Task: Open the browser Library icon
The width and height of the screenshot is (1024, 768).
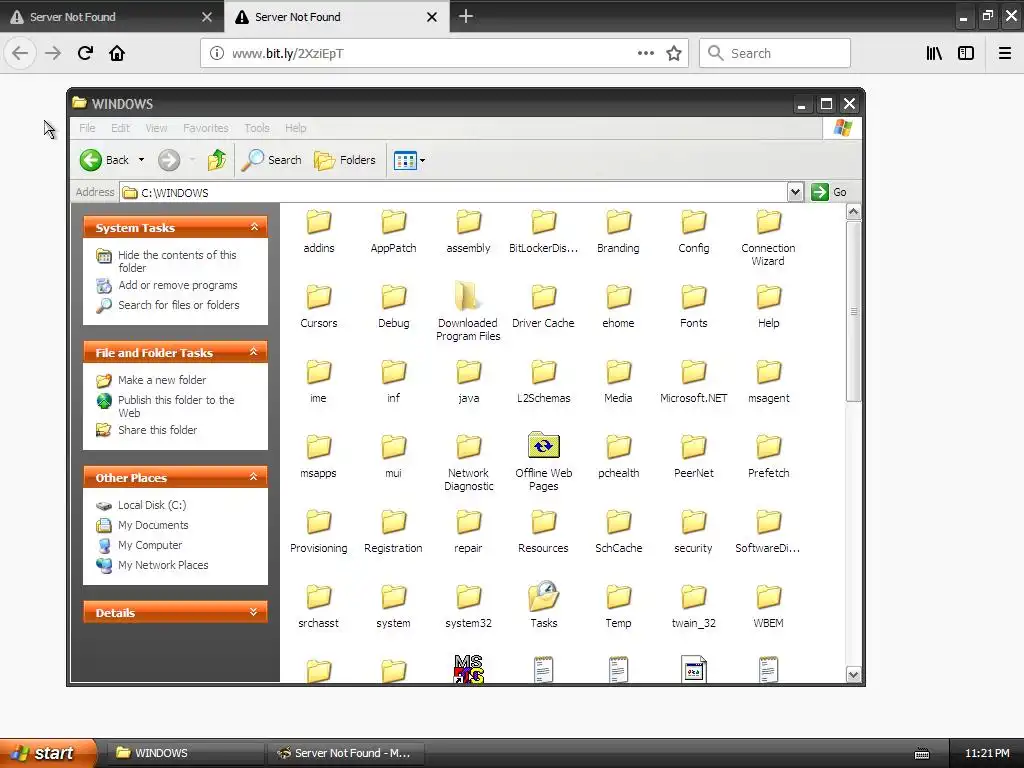Action: tap(934, 54)
